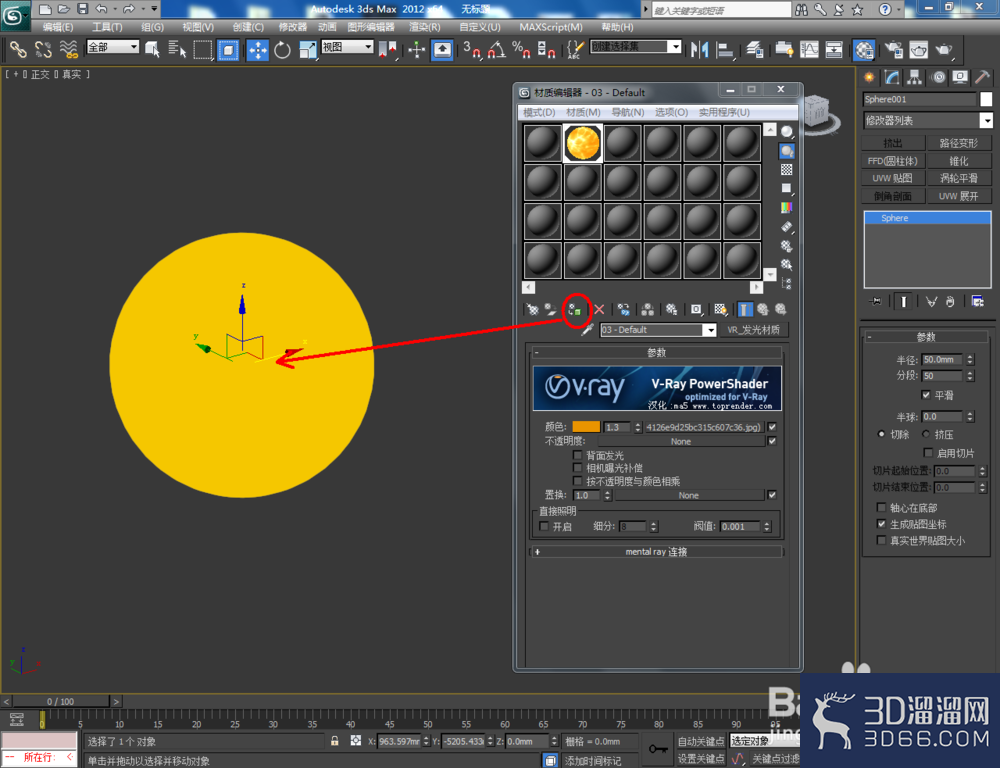Click Render Setup icon in main toolbar
This screenshot has height=768, width=1000.
(x=893, y=50)
